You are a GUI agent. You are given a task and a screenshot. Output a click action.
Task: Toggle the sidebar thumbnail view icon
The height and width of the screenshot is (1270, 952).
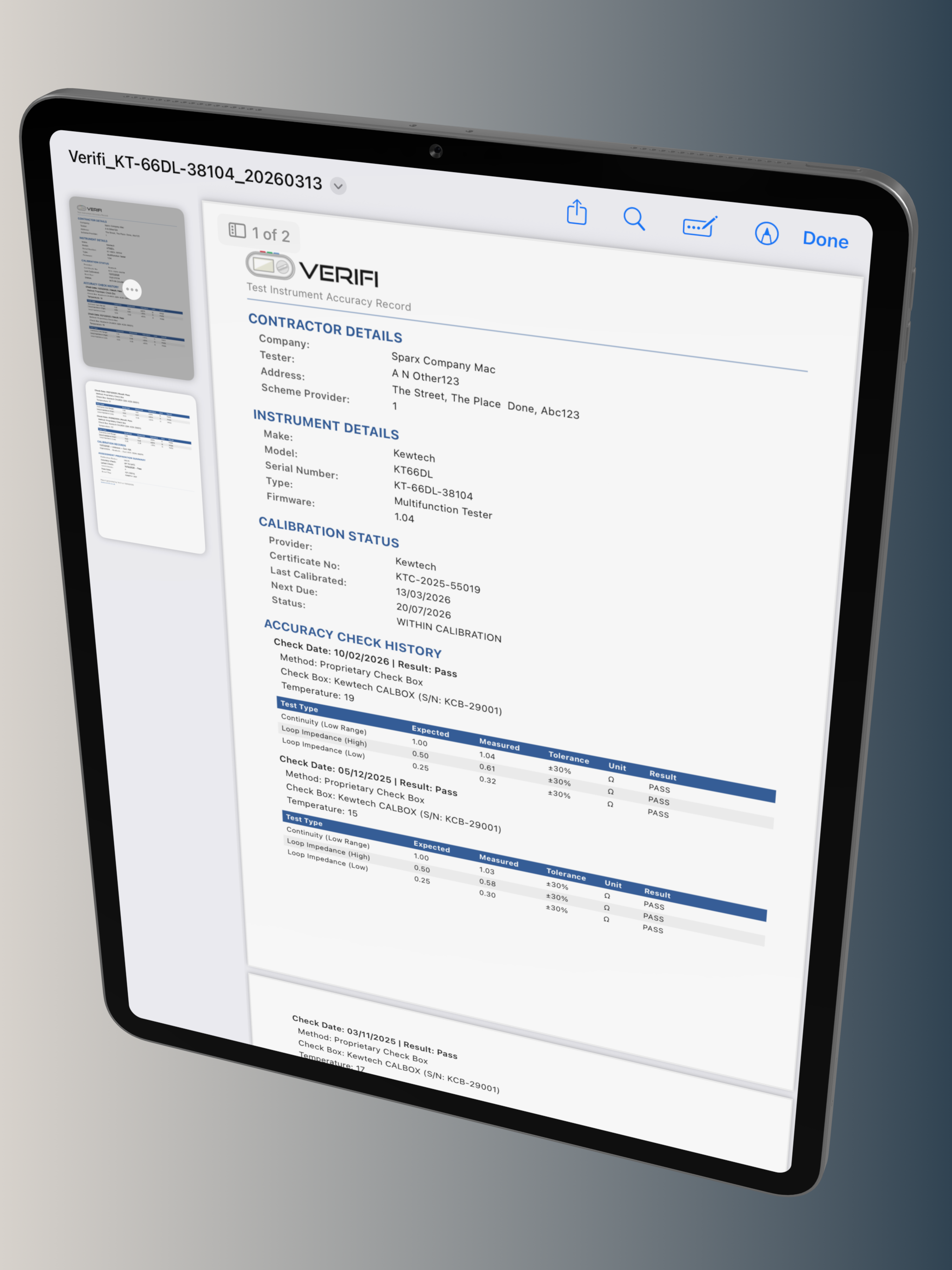(237, 230)
